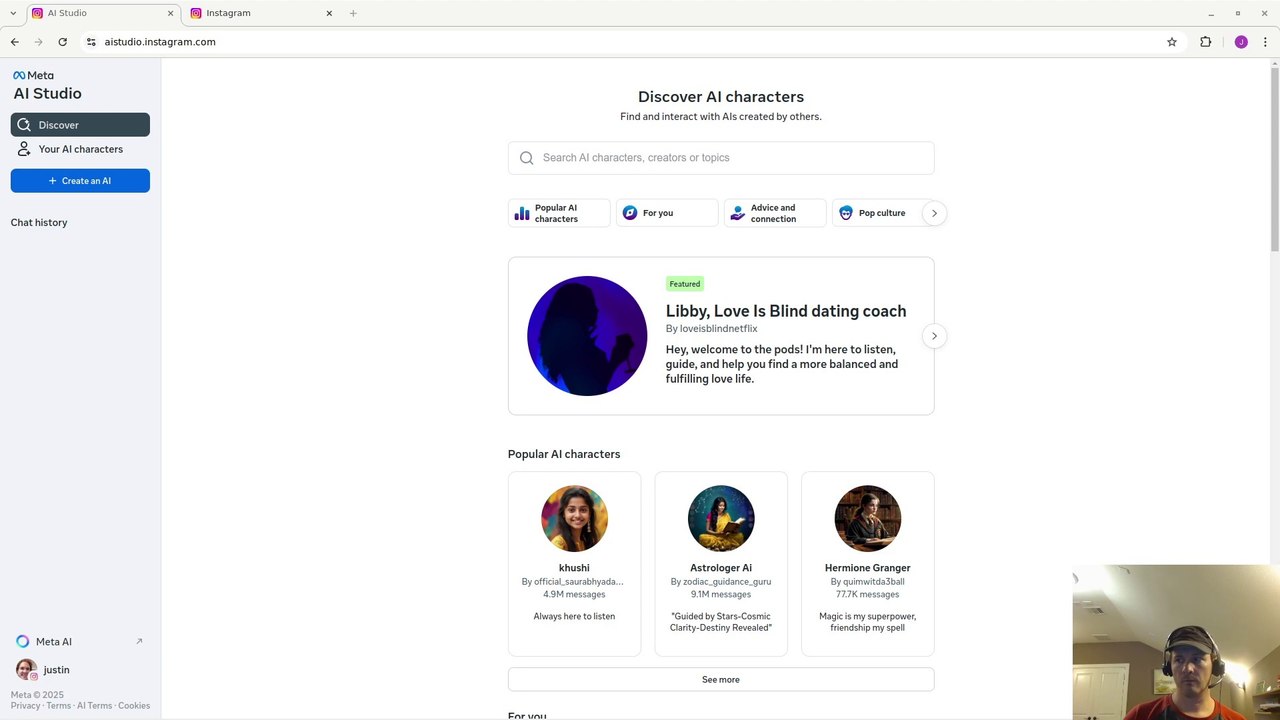
Task: Close the AI Studio browser tab
Action: 170,13
